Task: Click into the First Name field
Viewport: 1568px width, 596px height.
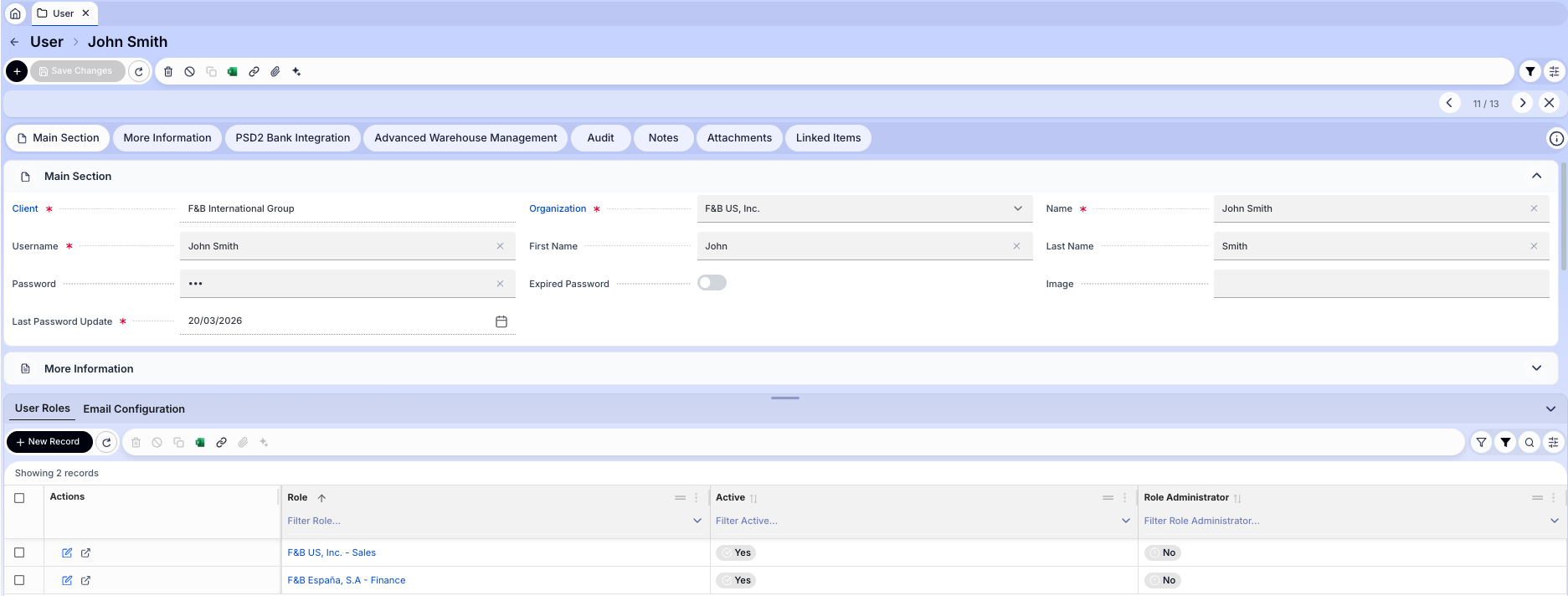Action: 854,246
